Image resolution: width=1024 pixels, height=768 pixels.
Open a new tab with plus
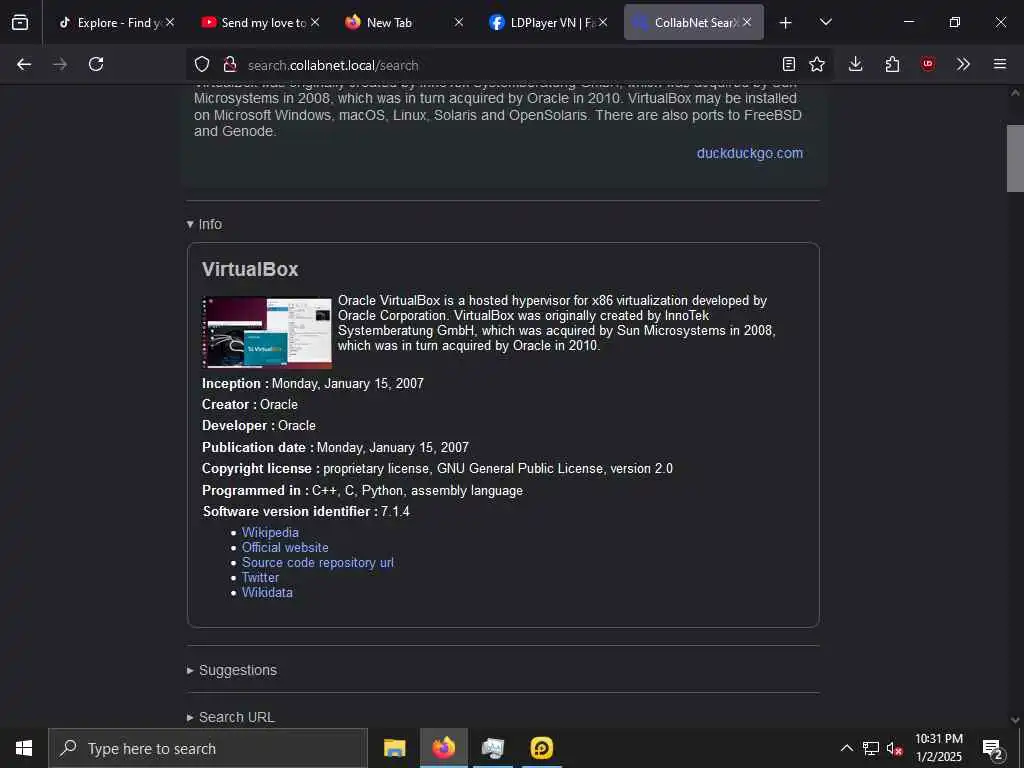(786, 23)
